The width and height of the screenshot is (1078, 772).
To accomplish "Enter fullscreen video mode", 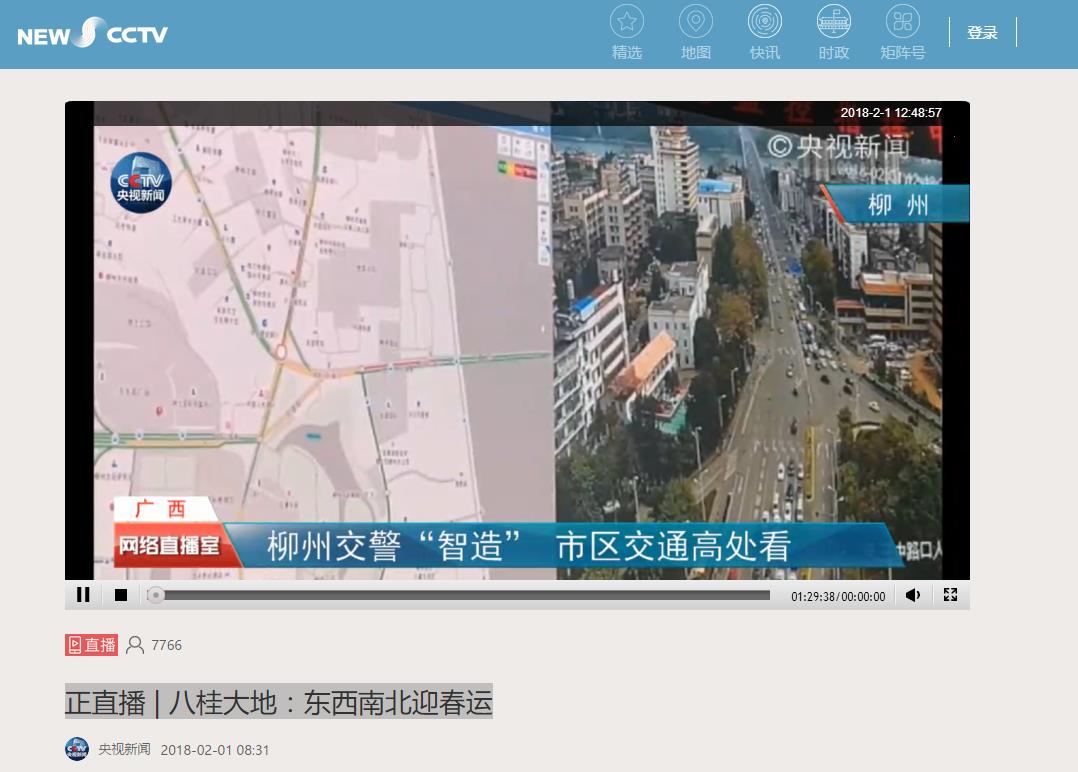I will pos(951,595).
